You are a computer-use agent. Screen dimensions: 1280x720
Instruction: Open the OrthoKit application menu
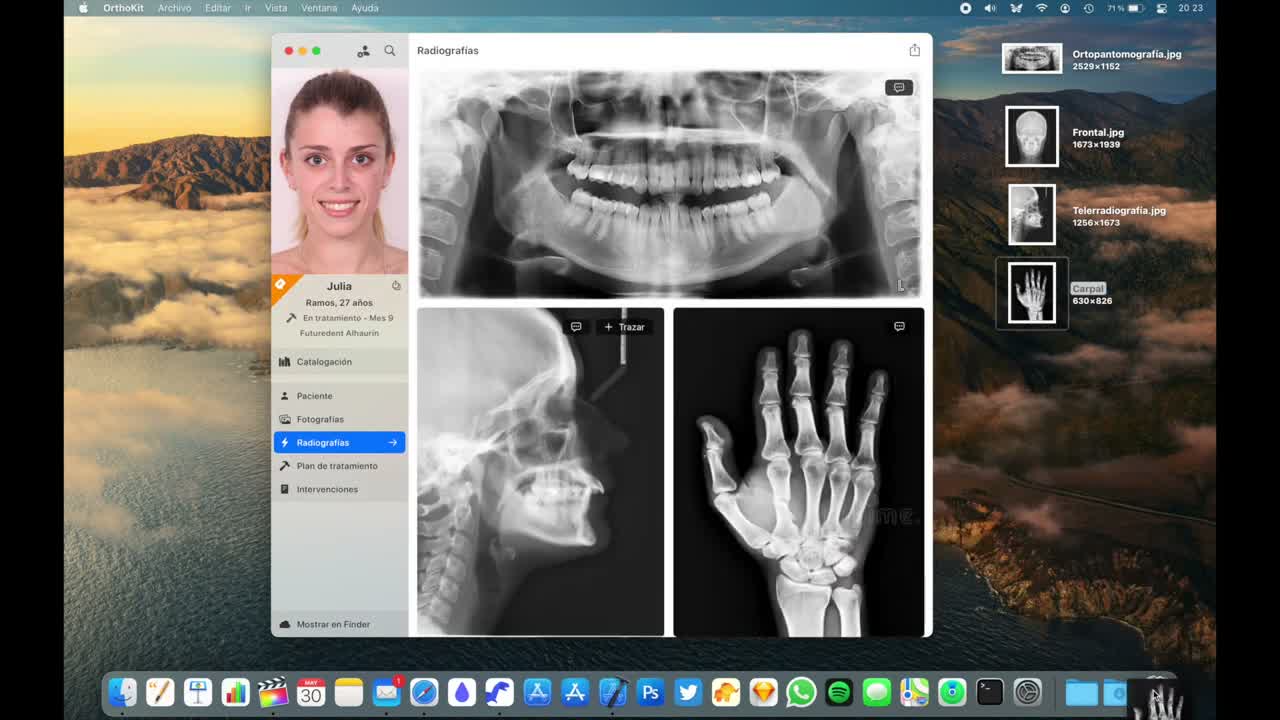click(x=123, y=8)
